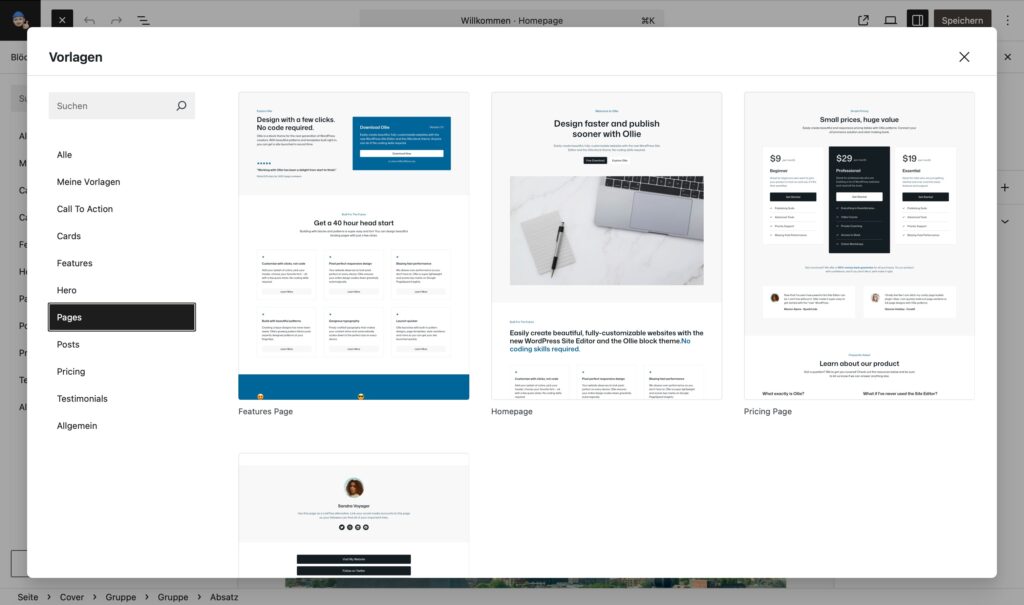
Task: Click the site avatar icon in top-left corner
Action: coord(20,20)
